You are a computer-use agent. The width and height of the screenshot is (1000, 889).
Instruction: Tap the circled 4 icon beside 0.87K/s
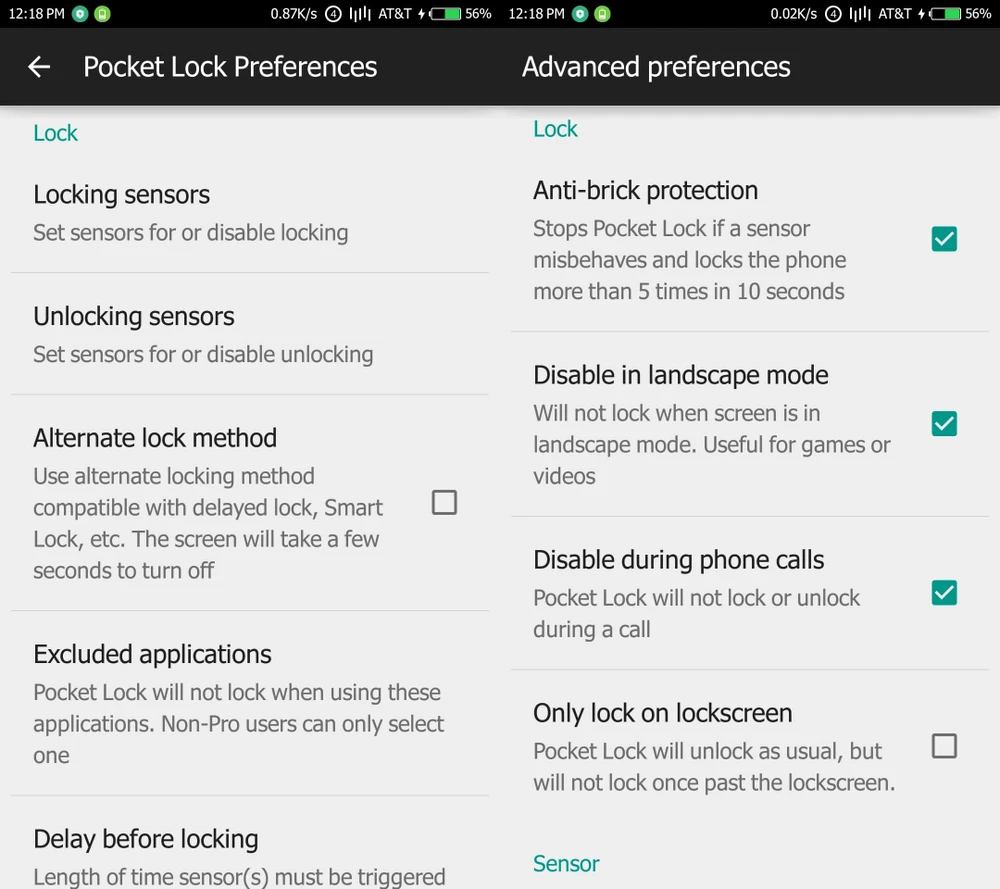pyautogui.click(x=334, y=14)
